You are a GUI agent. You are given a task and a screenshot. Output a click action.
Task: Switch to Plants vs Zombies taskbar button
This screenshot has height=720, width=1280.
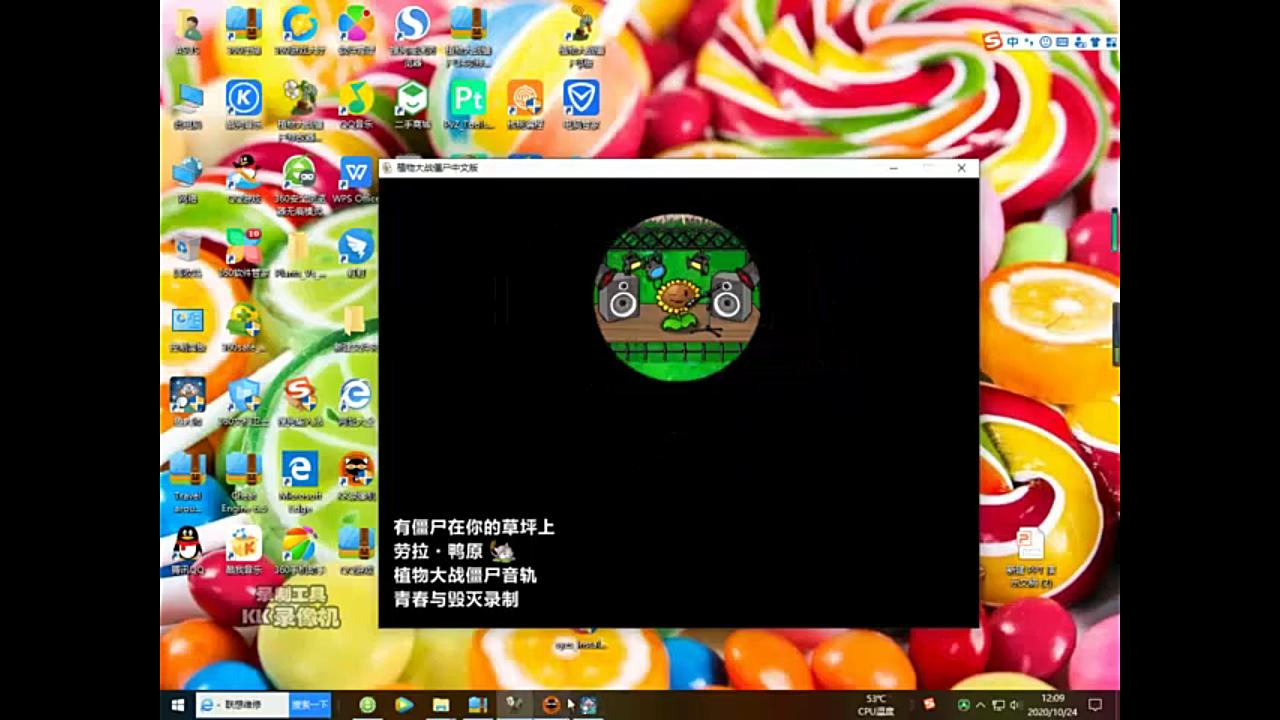click(x=515, y=705)
